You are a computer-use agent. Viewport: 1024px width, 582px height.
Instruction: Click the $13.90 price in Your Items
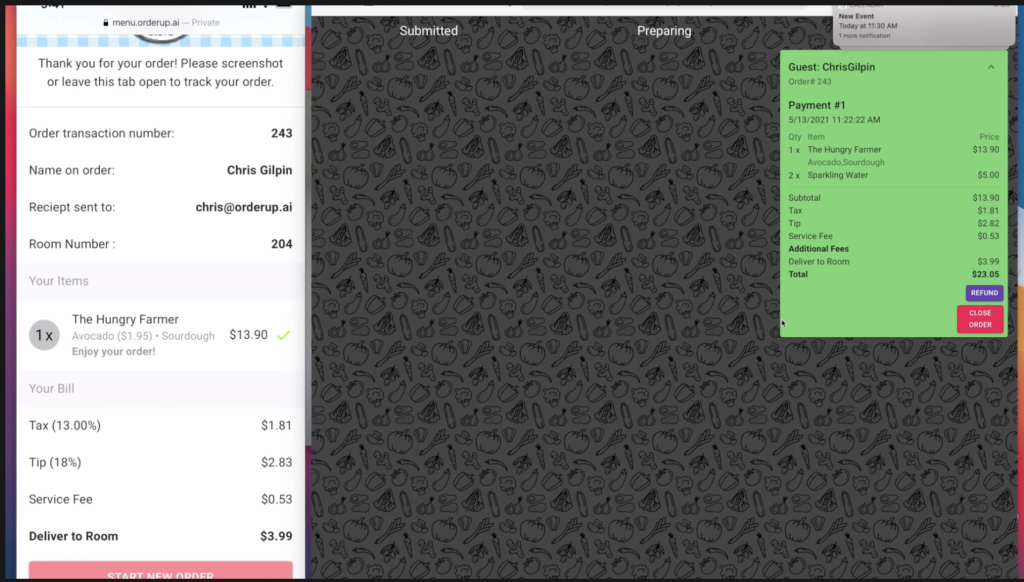coord(248,335)
